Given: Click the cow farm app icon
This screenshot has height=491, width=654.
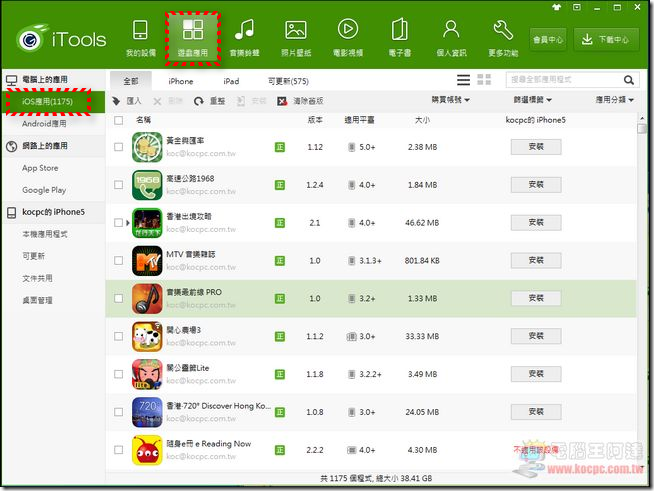Looking at the screenshot, I should tap(147, 336).
